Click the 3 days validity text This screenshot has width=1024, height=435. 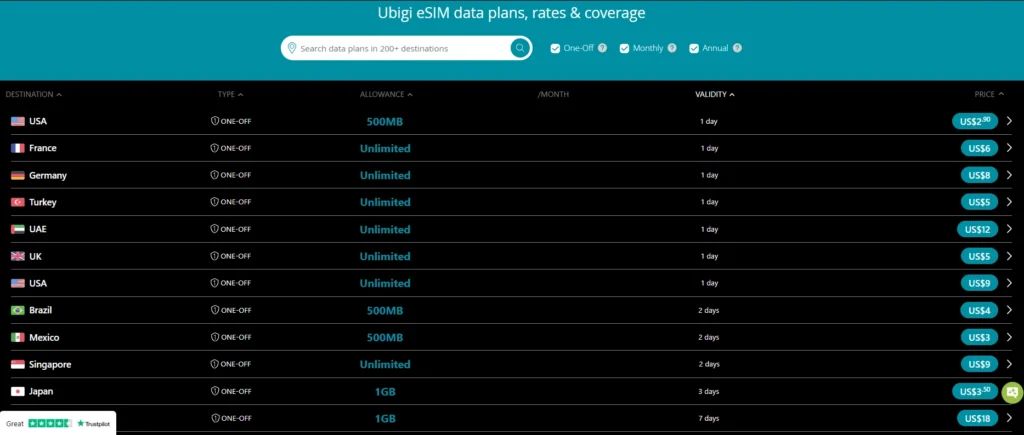(x=709, y=391)
